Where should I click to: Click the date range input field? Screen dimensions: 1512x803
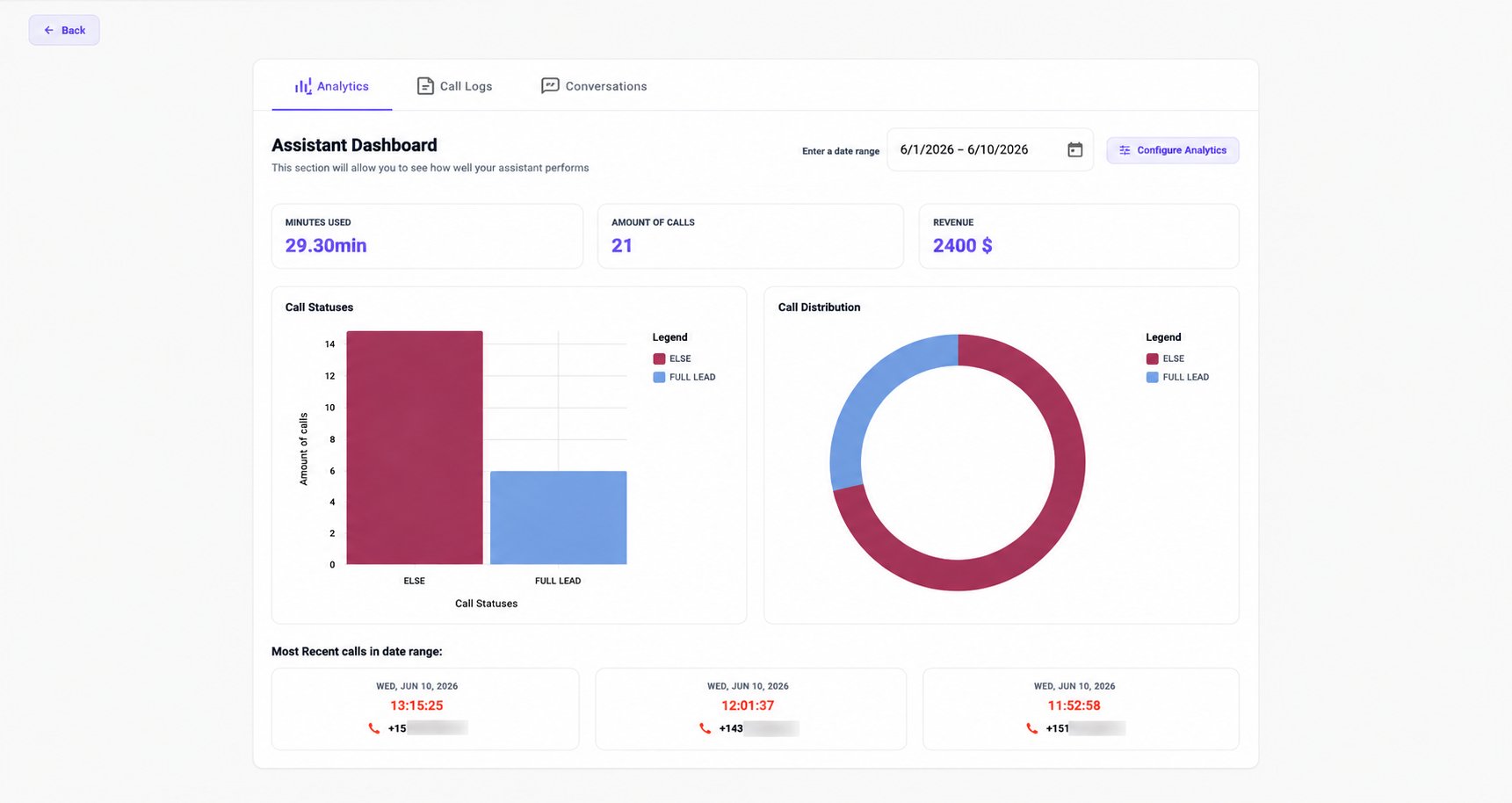point(990,149)
